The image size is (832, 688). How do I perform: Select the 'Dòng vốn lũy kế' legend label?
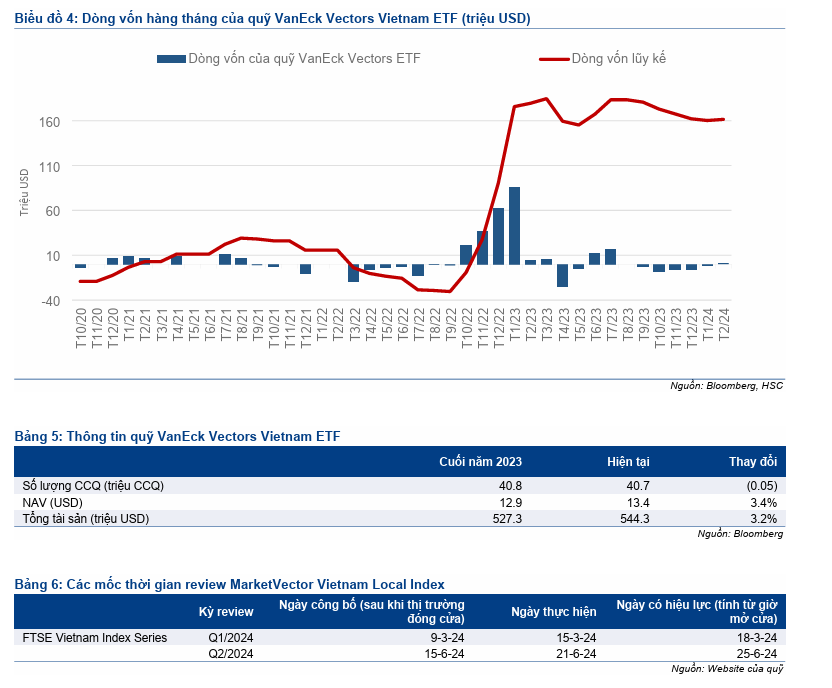click(x=618, y=59)
